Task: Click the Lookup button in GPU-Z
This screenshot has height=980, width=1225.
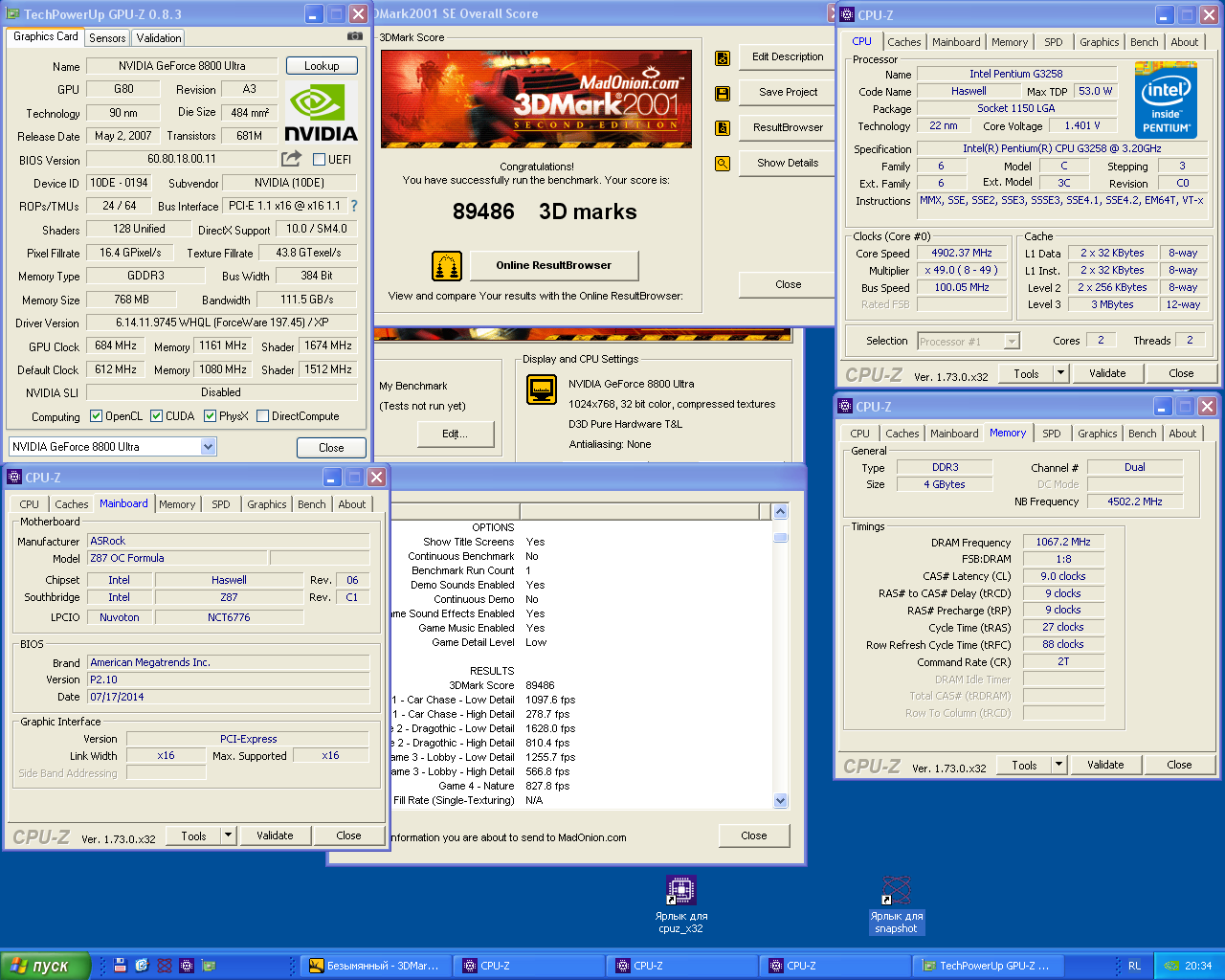Action: [322, 66]
